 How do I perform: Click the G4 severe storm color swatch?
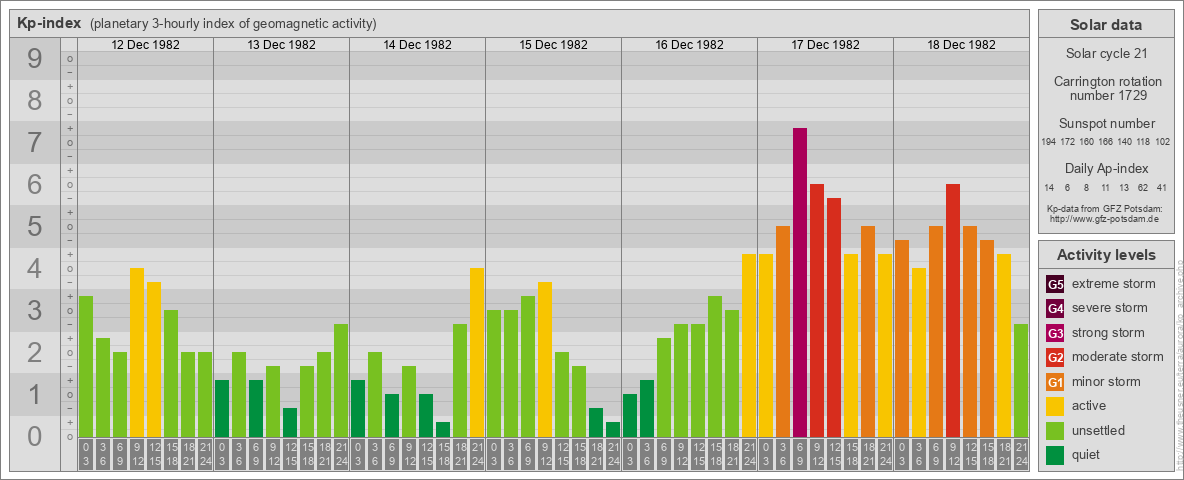(x=1055, y=309)
